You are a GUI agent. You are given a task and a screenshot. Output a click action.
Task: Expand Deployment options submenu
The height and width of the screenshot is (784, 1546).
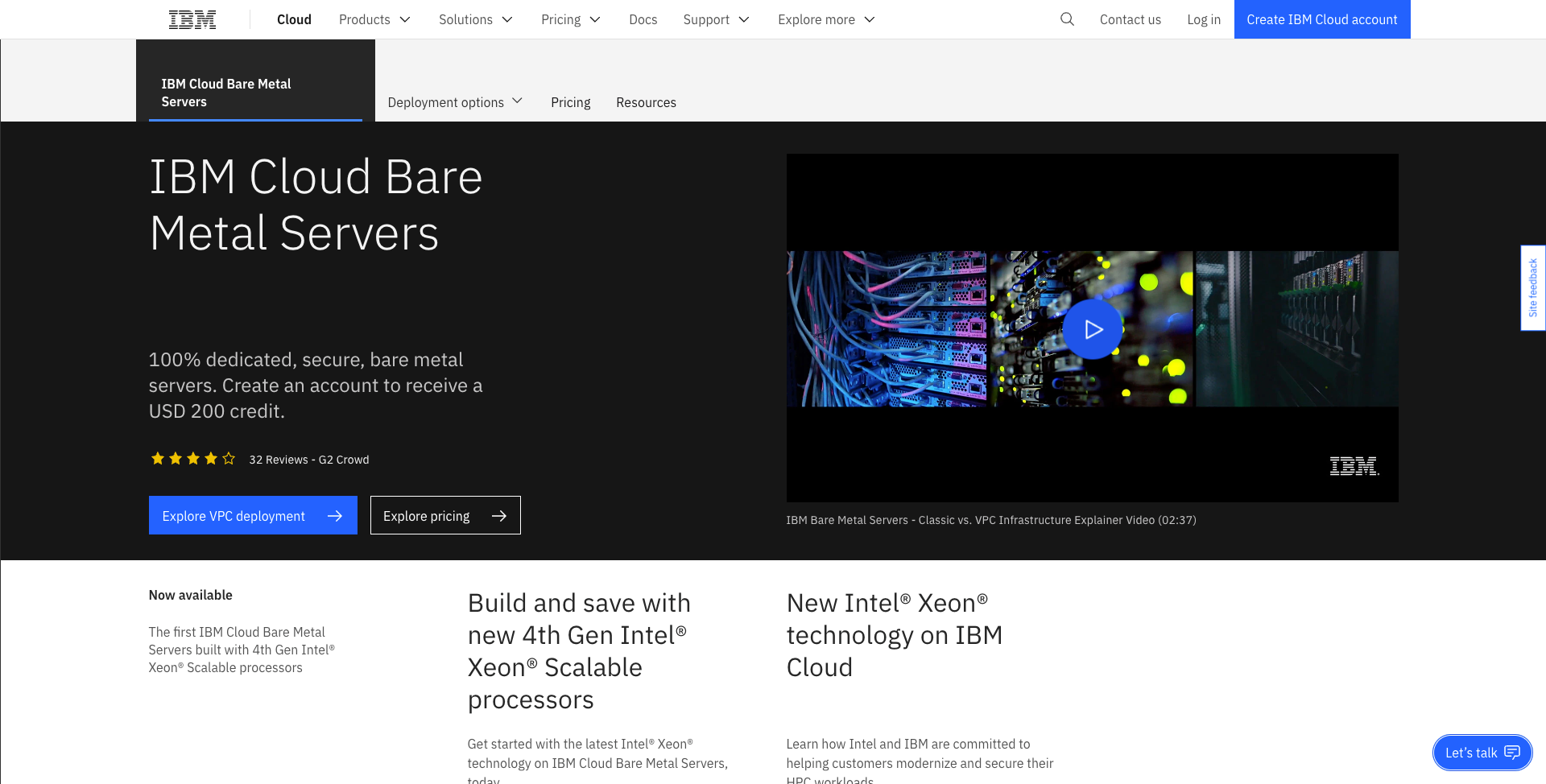tap(455, 102)
